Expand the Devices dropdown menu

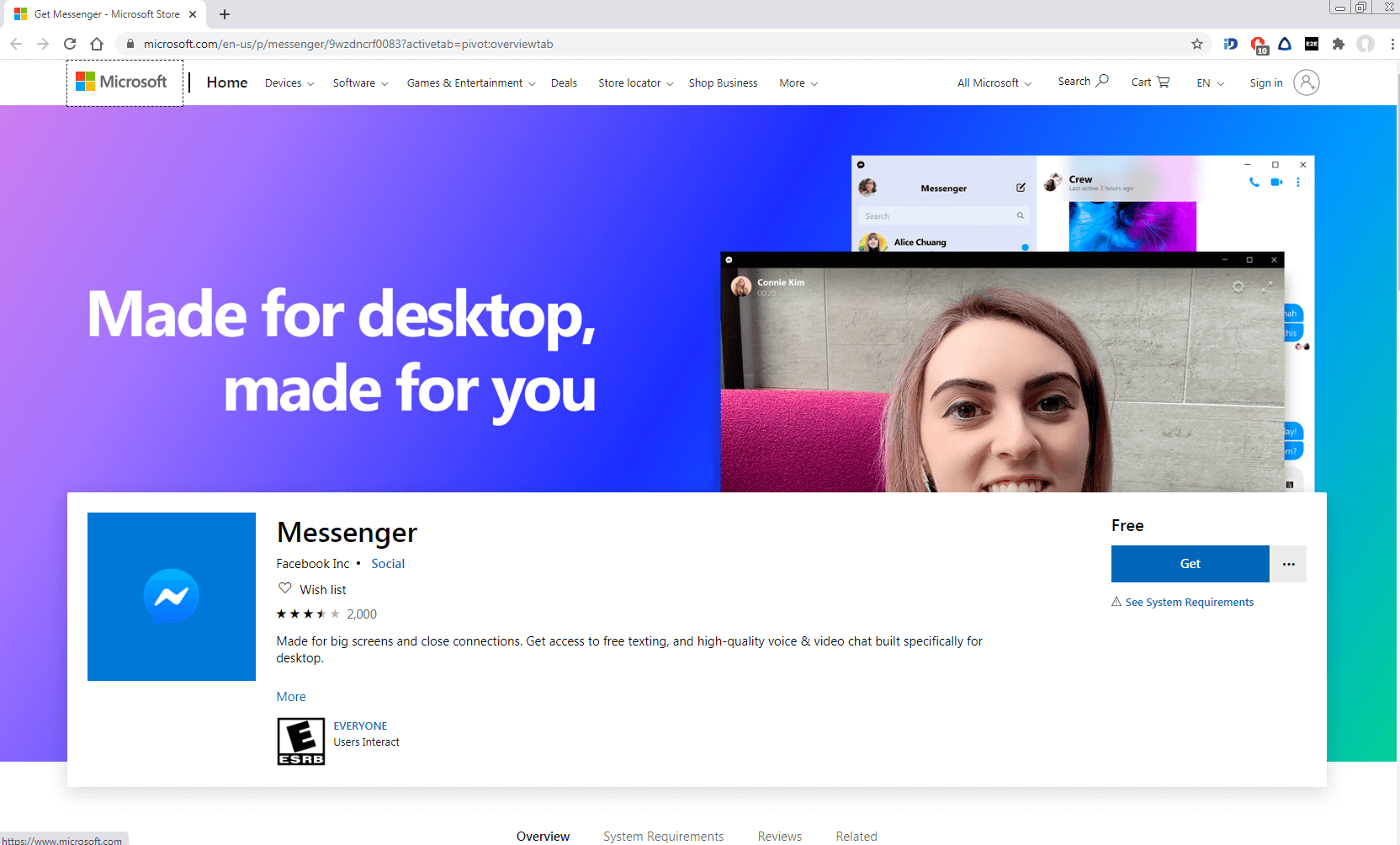(x=289, y=83)
